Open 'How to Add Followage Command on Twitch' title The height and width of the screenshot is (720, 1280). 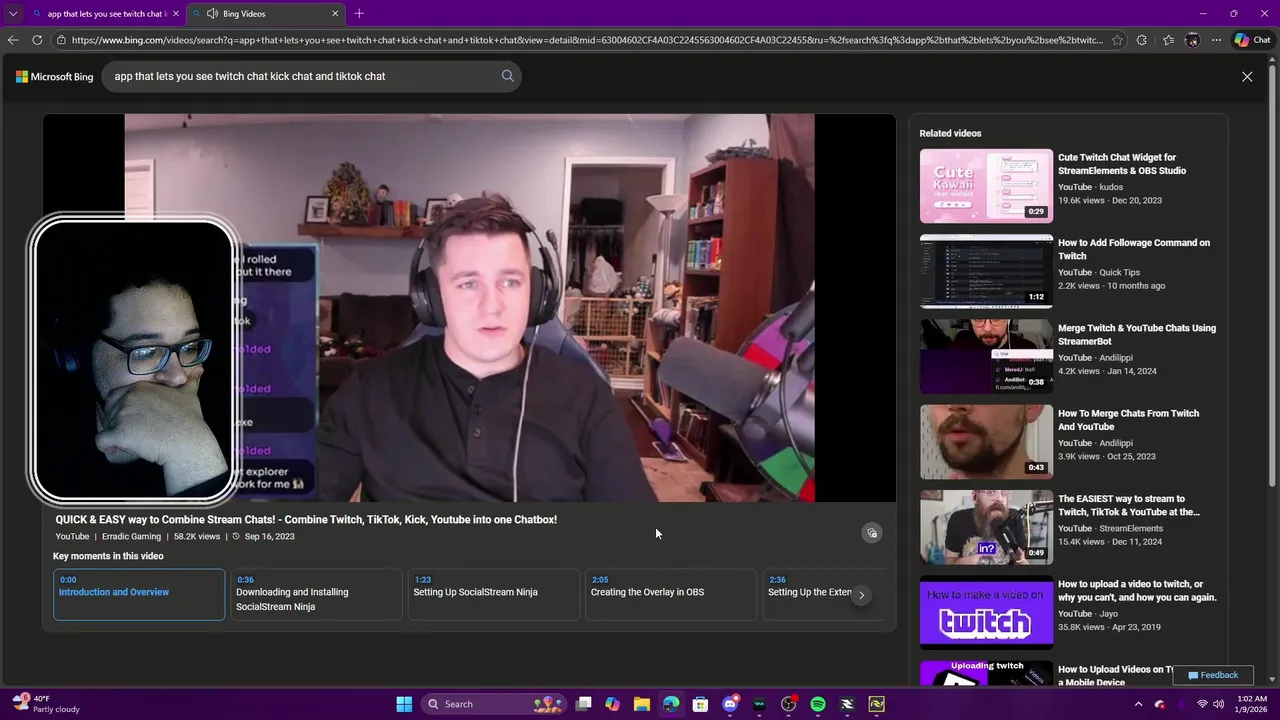click(1134, 249)
